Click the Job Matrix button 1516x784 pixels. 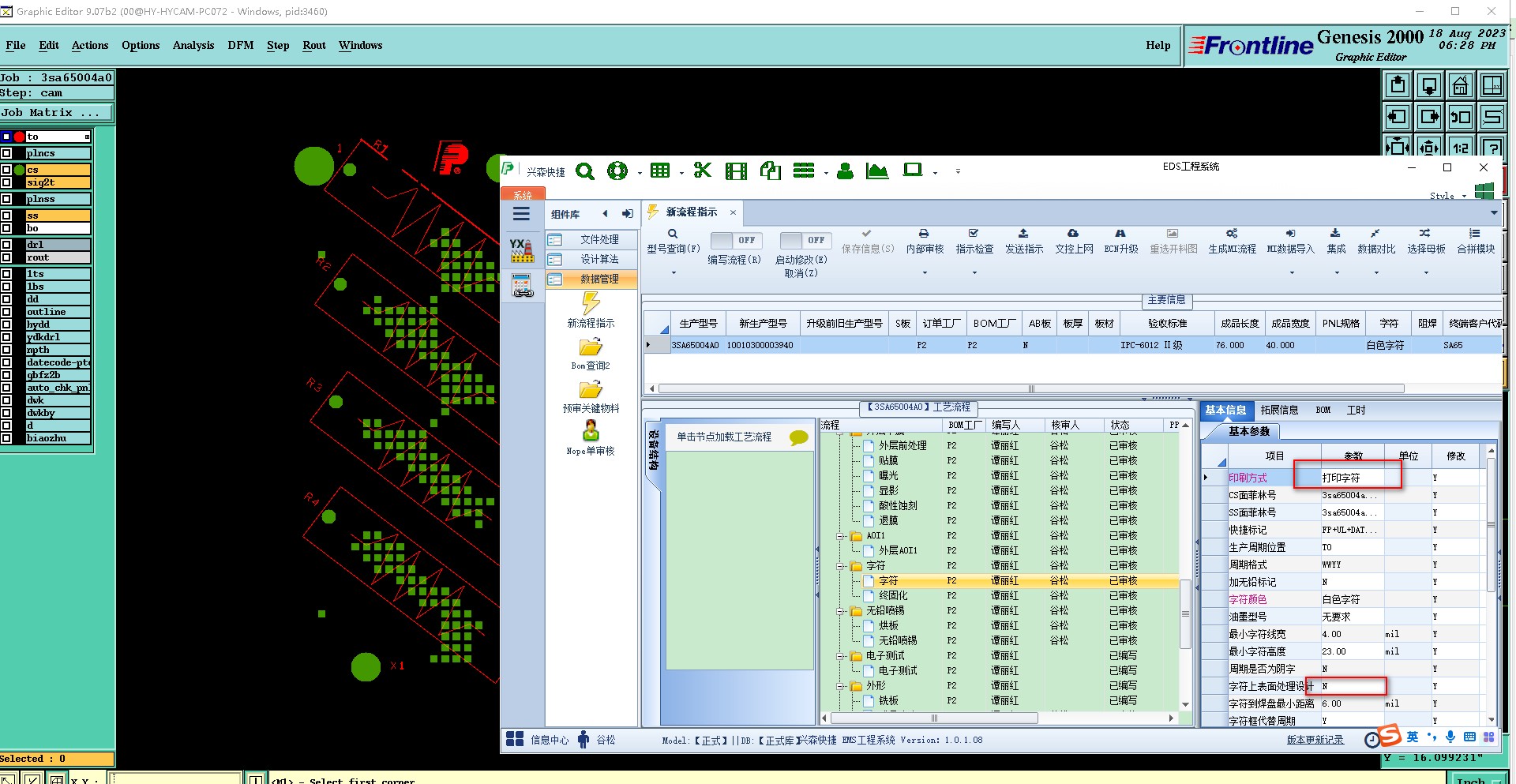(57, 113)
